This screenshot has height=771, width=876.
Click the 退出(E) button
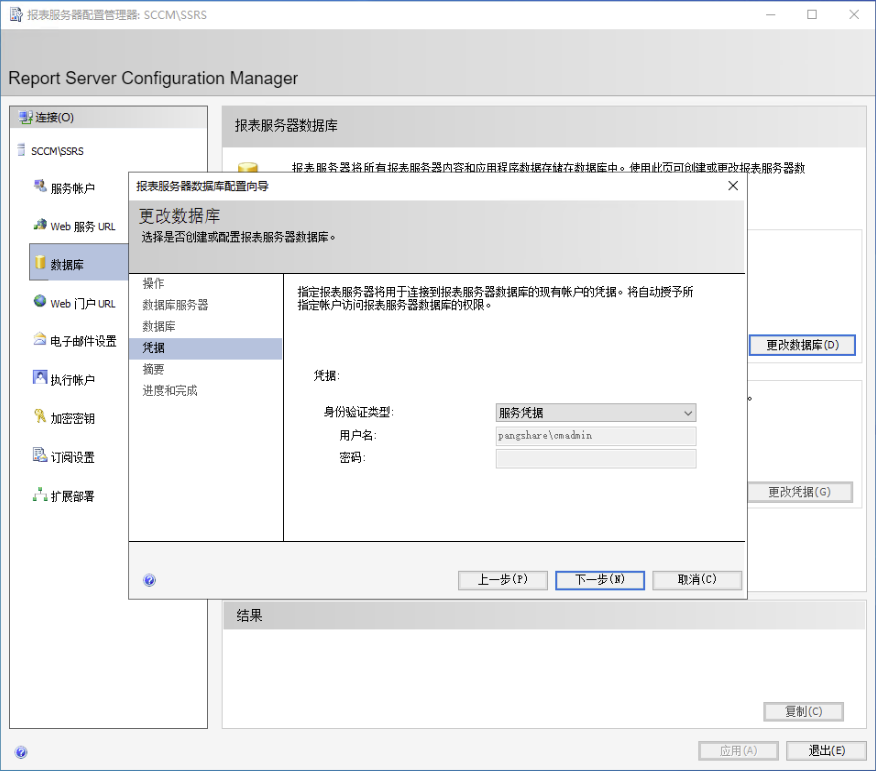pos(826,750)
